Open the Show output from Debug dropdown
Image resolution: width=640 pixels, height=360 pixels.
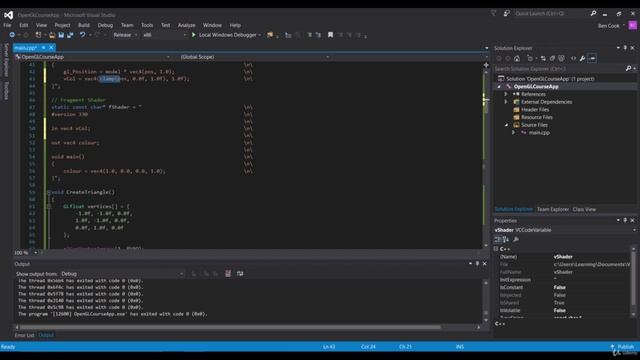122,274
